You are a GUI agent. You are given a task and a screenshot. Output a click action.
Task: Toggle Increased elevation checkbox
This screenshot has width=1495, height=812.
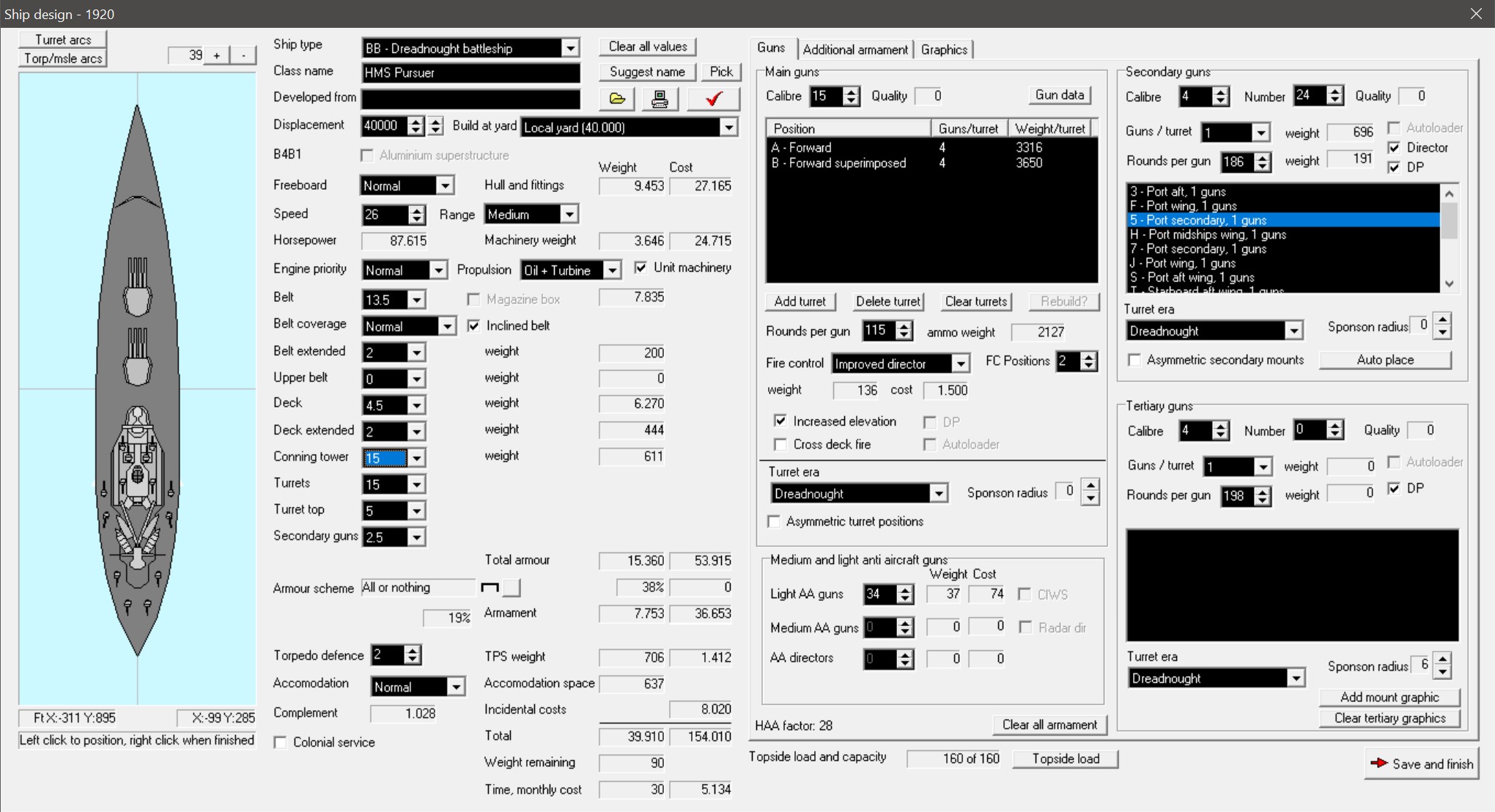(780, 421)
